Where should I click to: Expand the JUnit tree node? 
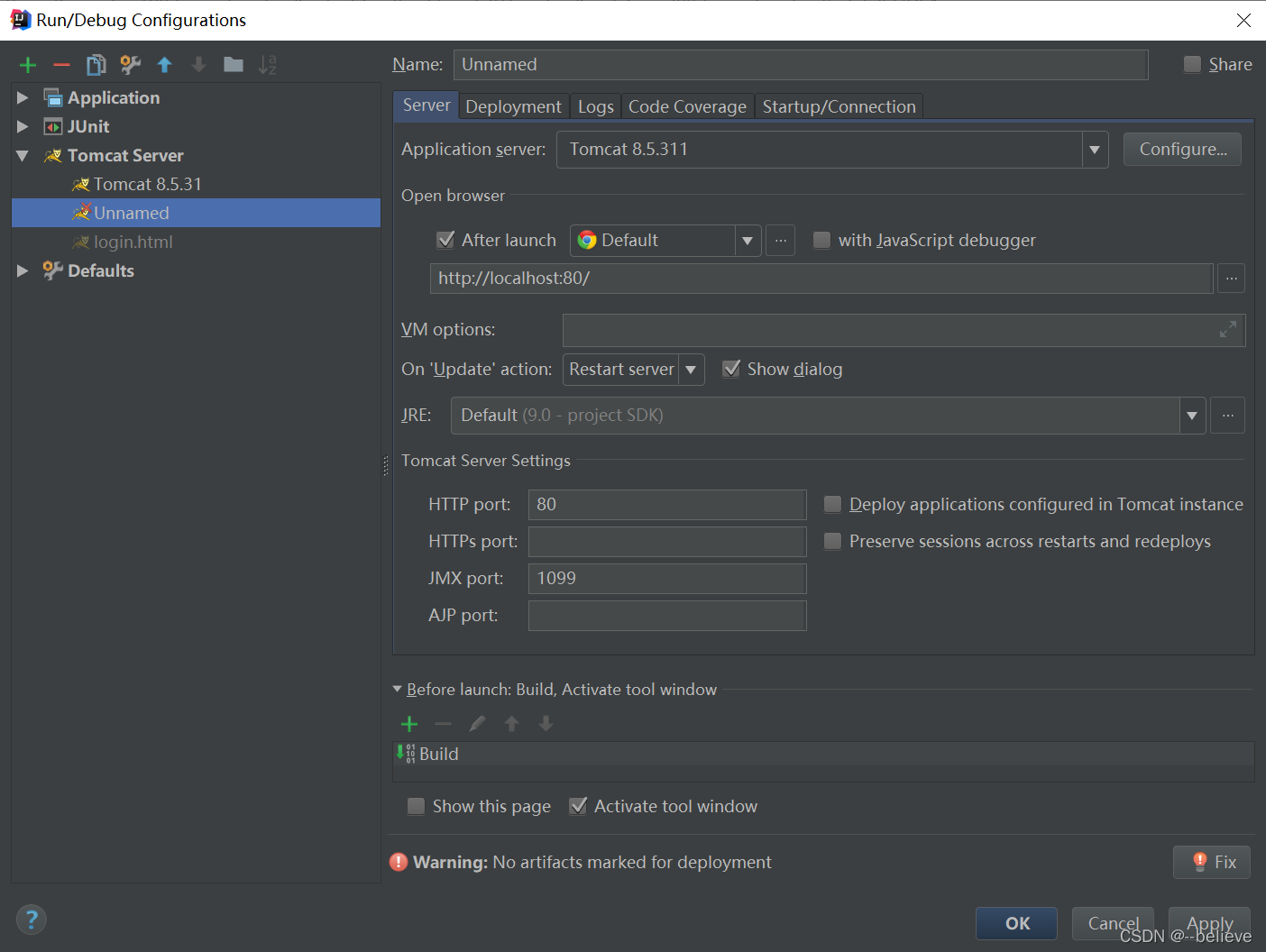point(23,126)
